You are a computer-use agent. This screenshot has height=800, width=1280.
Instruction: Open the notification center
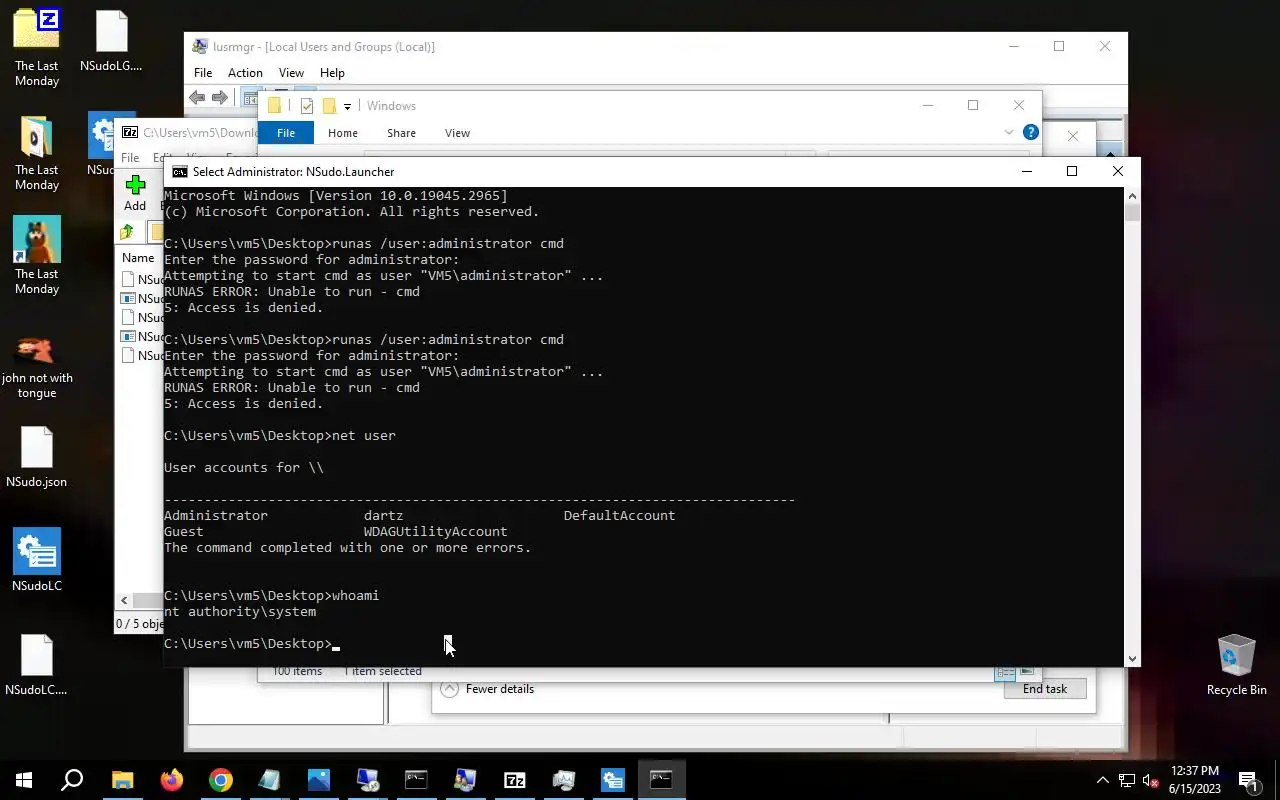1248,780
